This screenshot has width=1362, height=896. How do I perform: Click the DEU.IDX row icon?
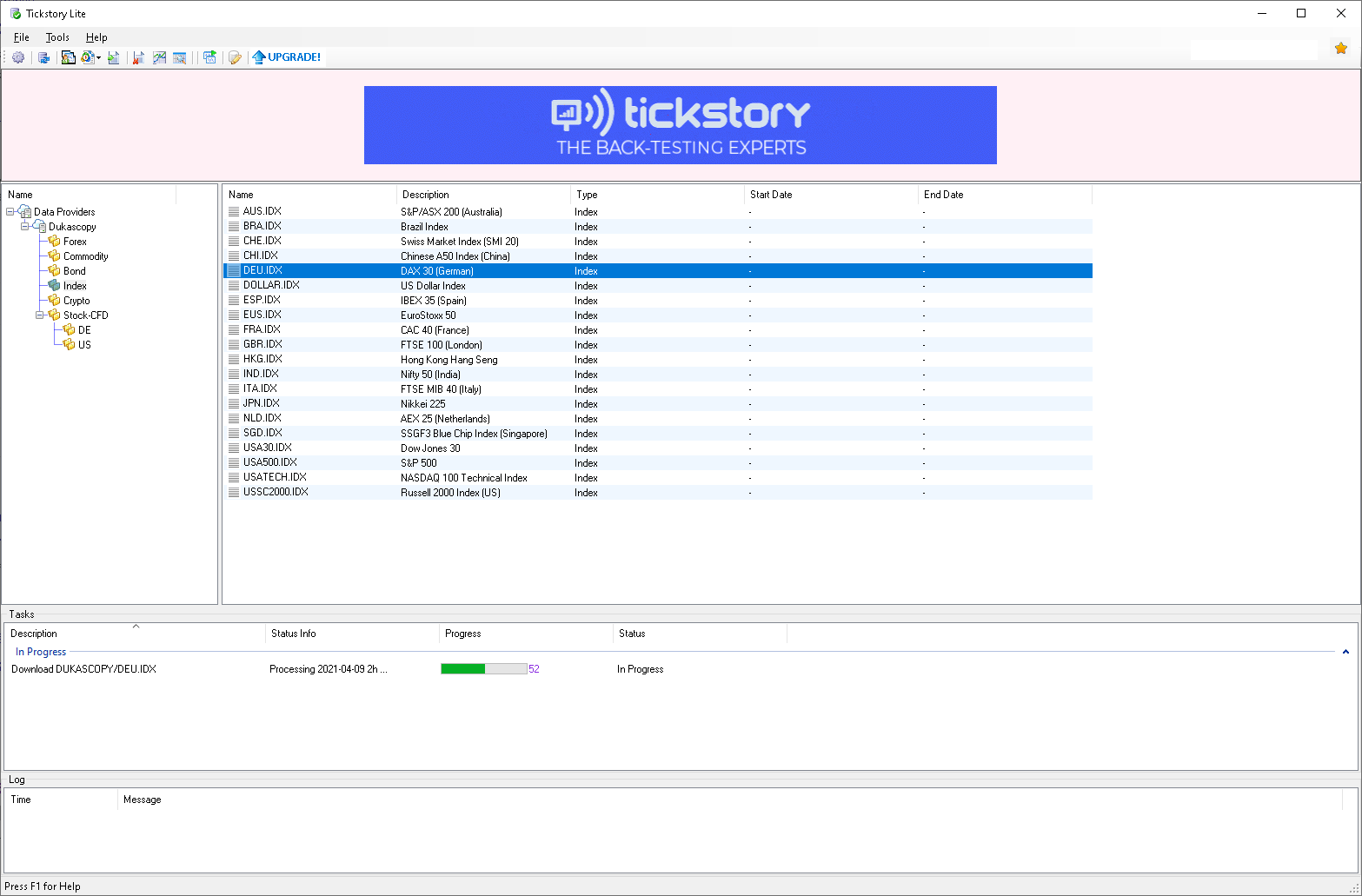[x=234, y=271]
